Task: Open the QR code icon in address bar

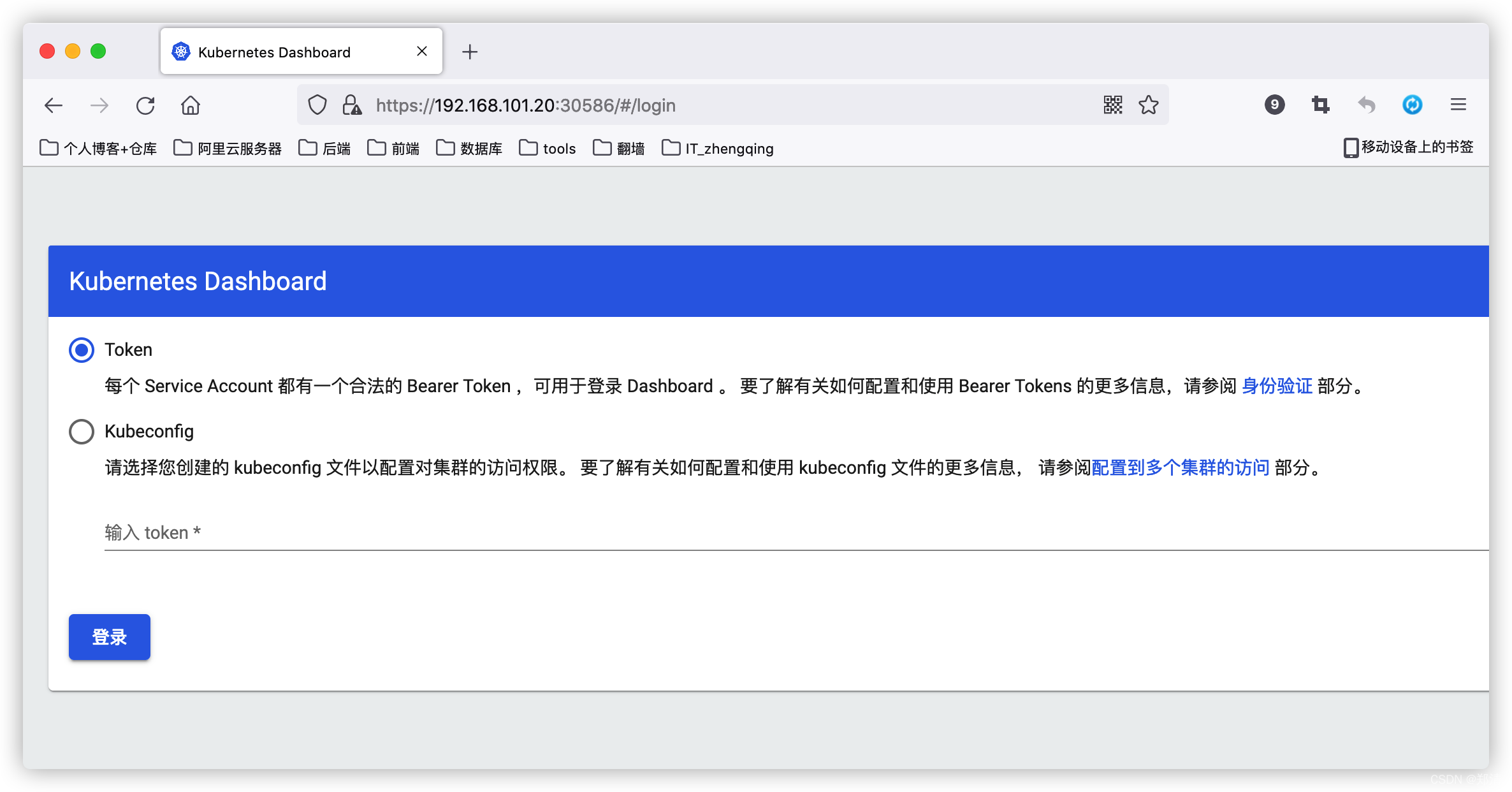Action: tap(1113, 105)
